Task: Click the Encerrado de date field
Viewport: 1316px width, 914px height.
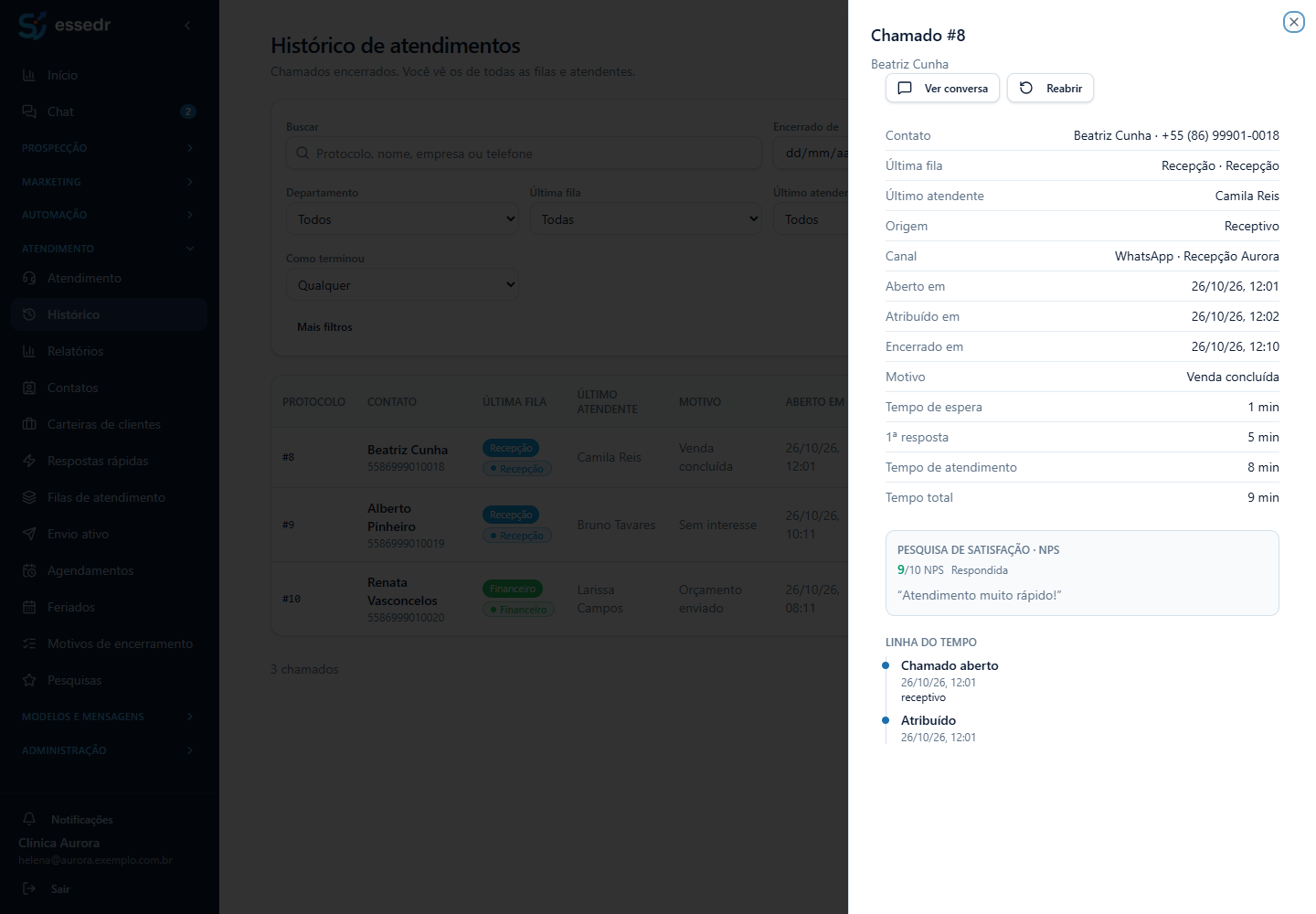Action: click(811, 154)
